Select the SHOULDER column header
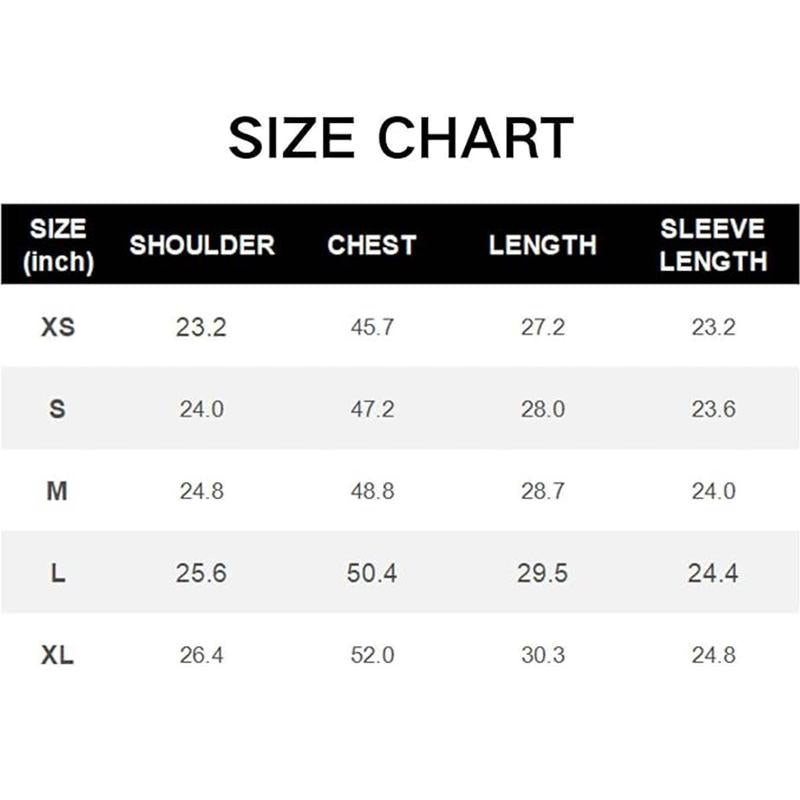 point(202,245)
